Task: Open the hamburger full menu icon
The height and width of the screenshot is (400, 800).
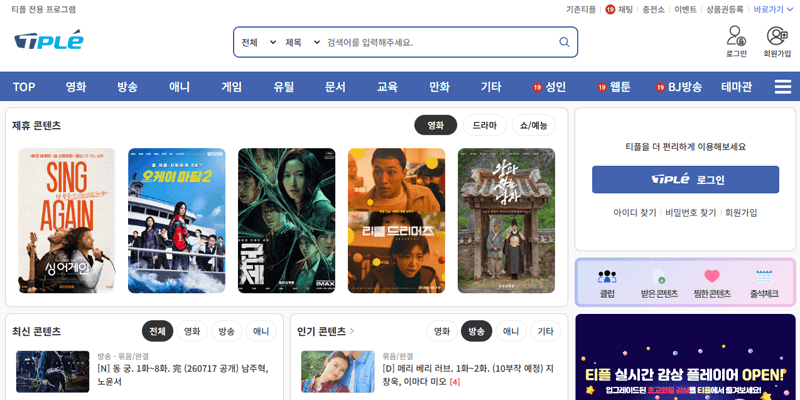Action: tap(783, 87)
